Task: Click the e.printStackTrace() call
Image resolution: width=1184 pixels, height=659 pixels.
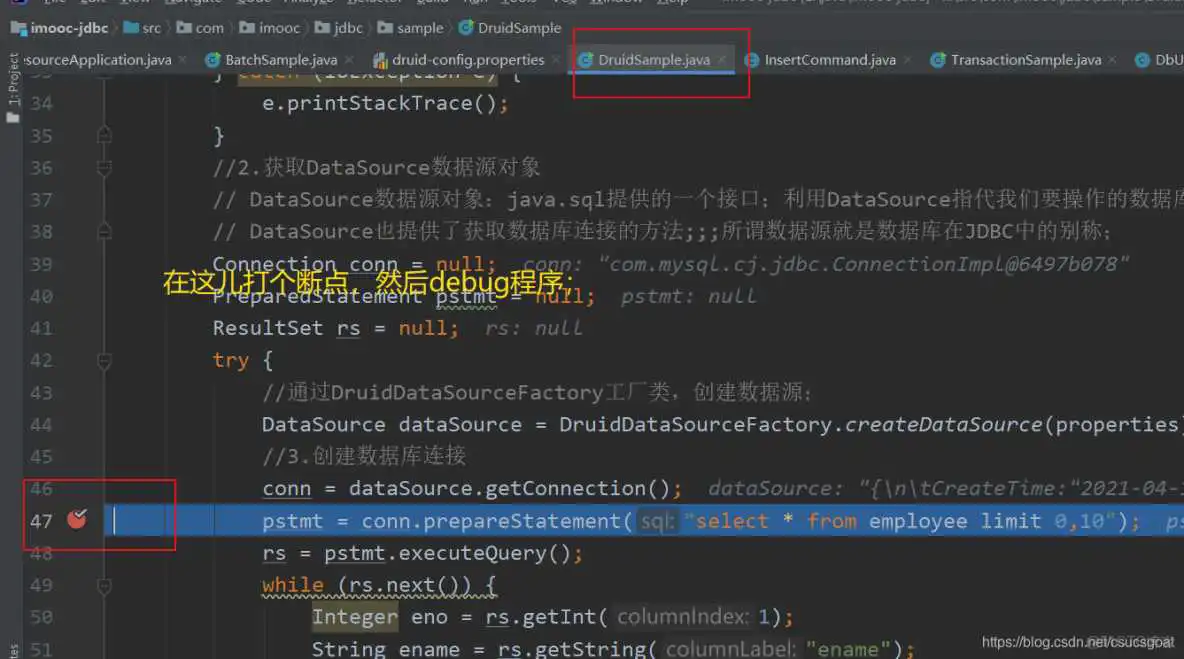Action: click(385, 103)
